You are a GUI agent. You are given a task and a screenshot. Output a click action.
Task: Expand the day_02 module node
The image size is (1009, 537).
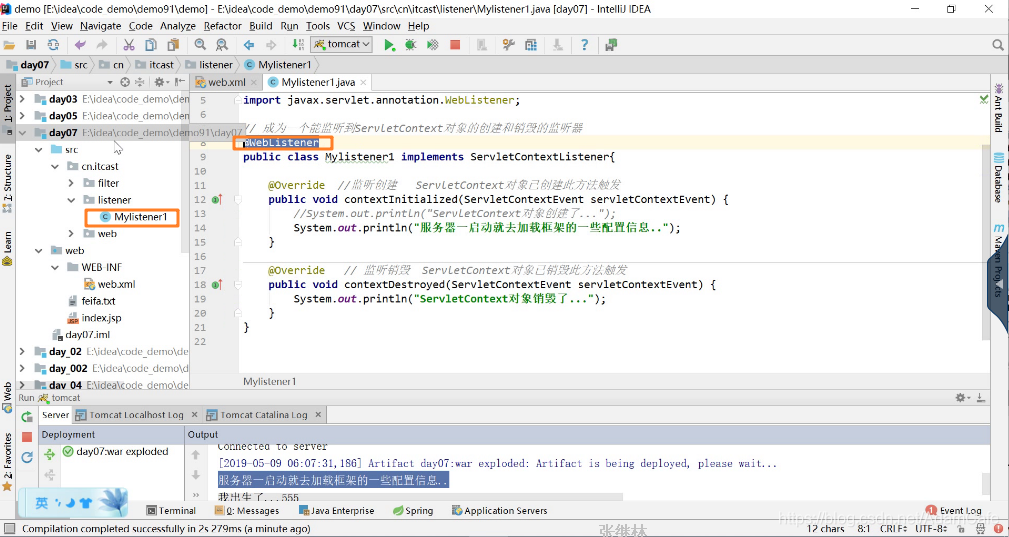click(22, 351)
